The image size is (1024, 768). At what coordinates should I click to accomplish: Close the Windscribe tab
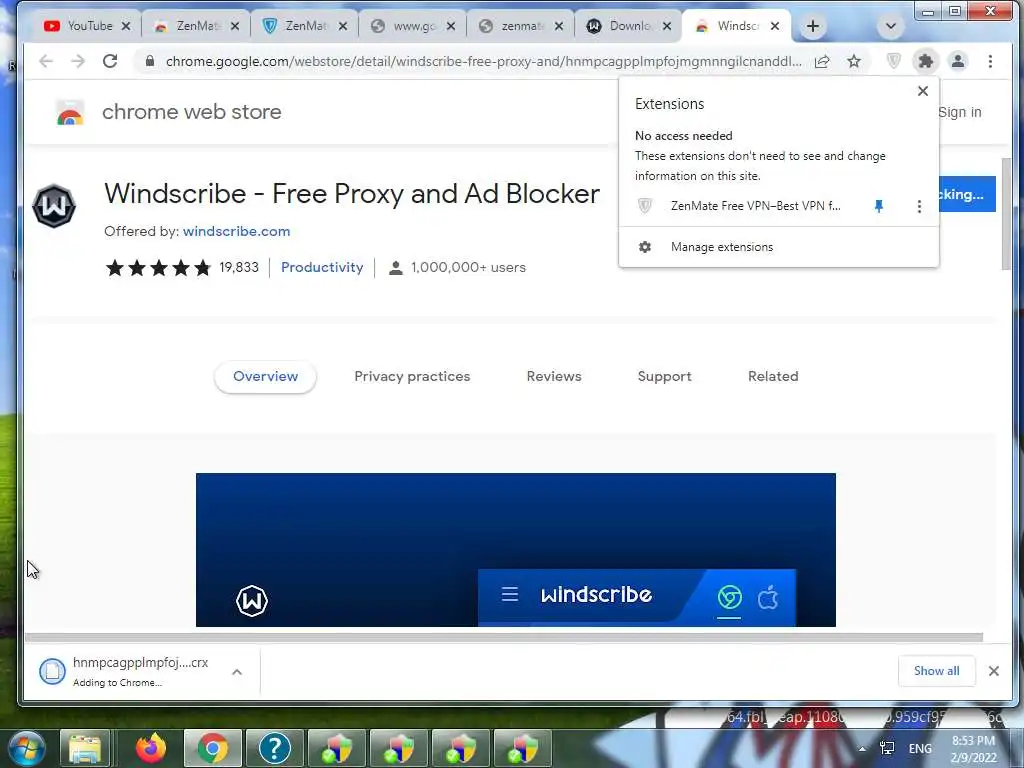pos(775,26)
